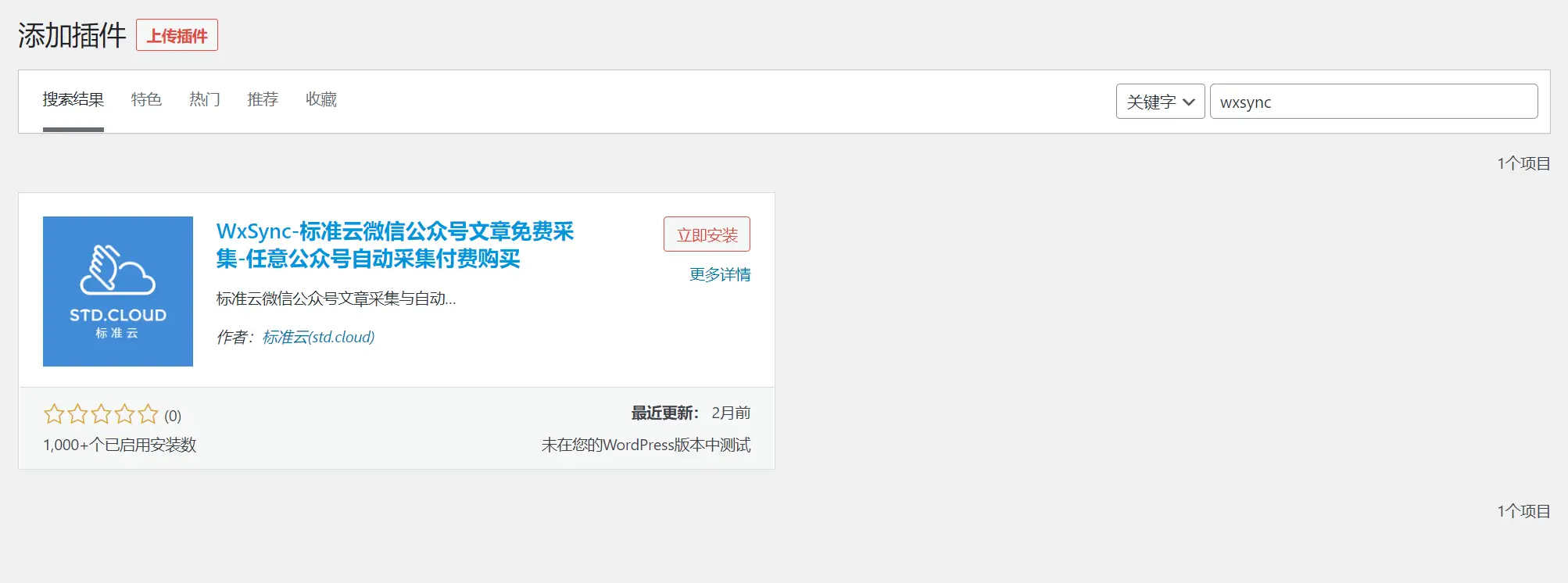Viewport: 1568px width, 583px height.
Task: Open author link 标准云(std.cloud)
Action: tap(318, 337)
